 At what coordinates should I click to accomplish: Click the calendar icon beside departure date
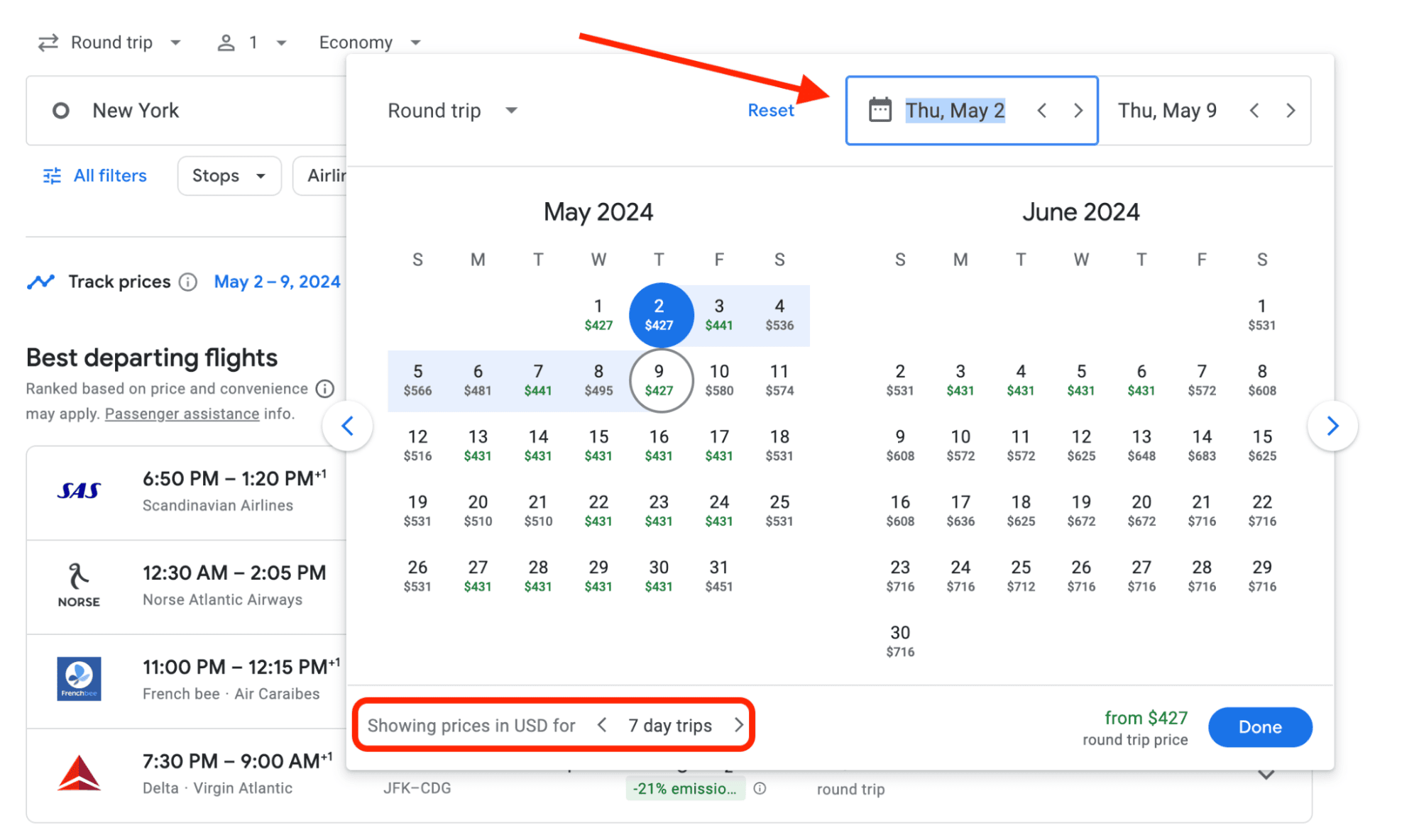[x=880, y=110]
